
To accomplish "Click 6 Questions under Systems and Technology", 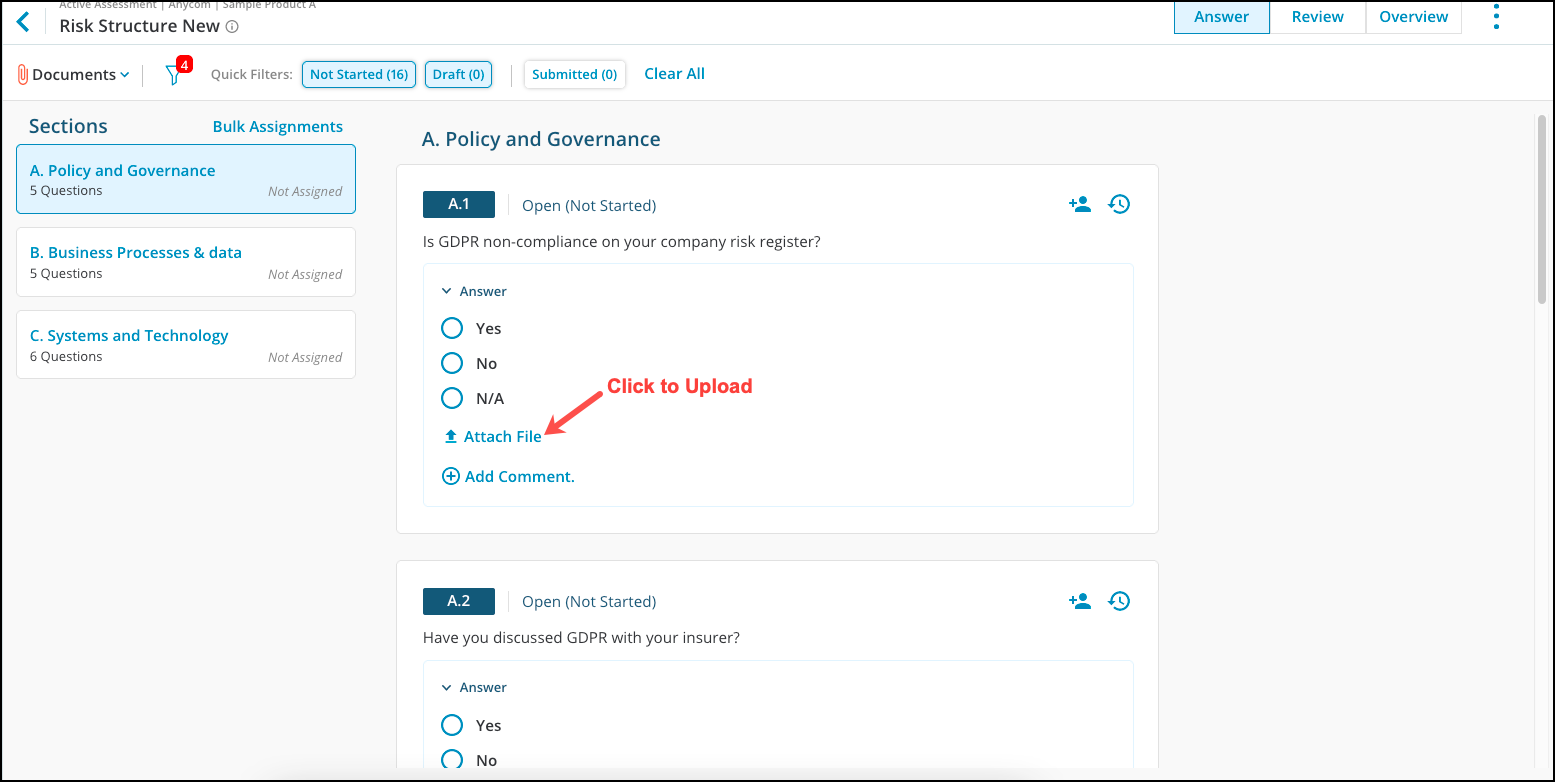I will click(66, 357).
